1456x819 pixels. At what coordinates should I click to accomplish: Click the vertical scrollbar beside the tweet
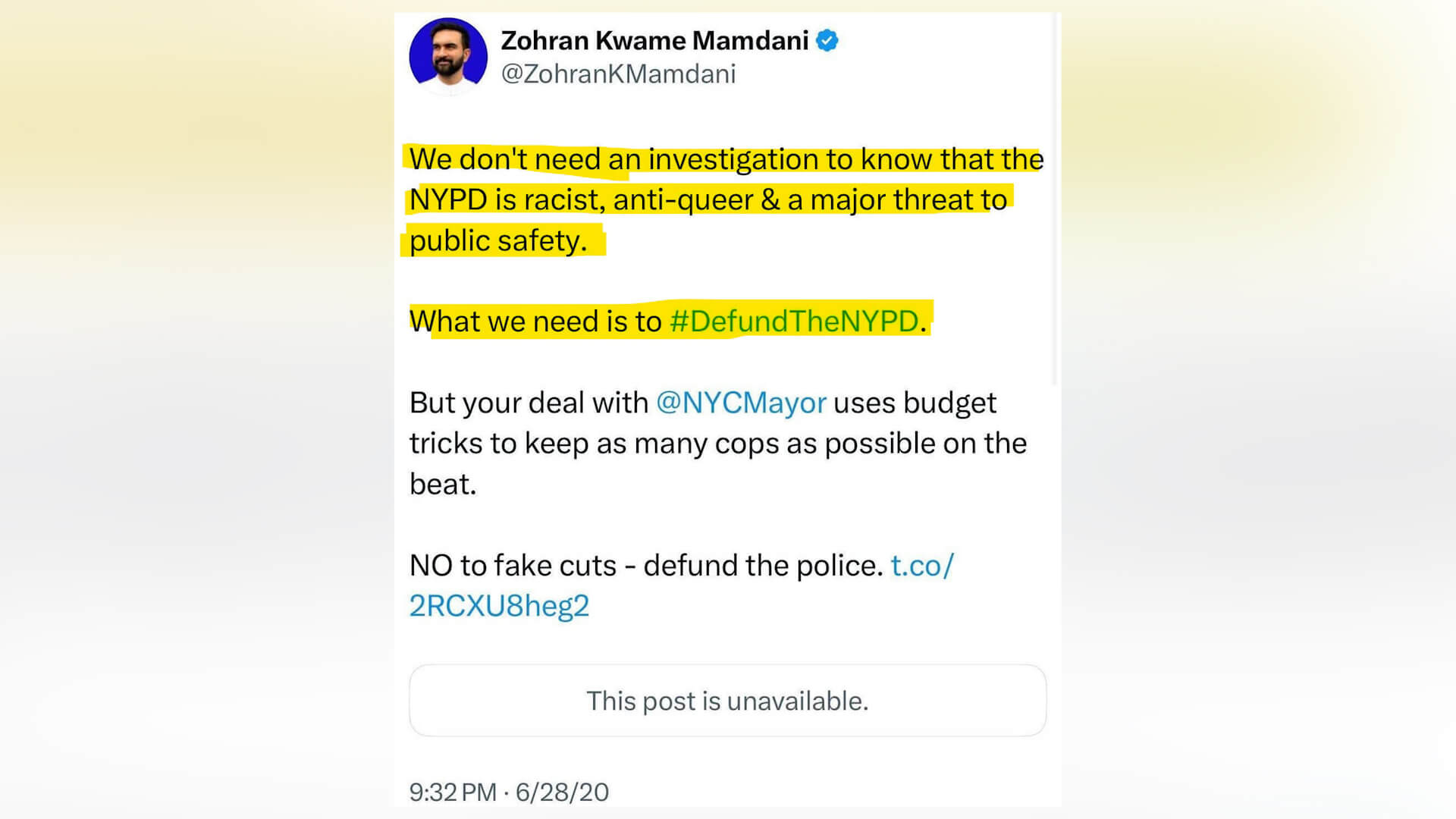tap(1054, 197)
